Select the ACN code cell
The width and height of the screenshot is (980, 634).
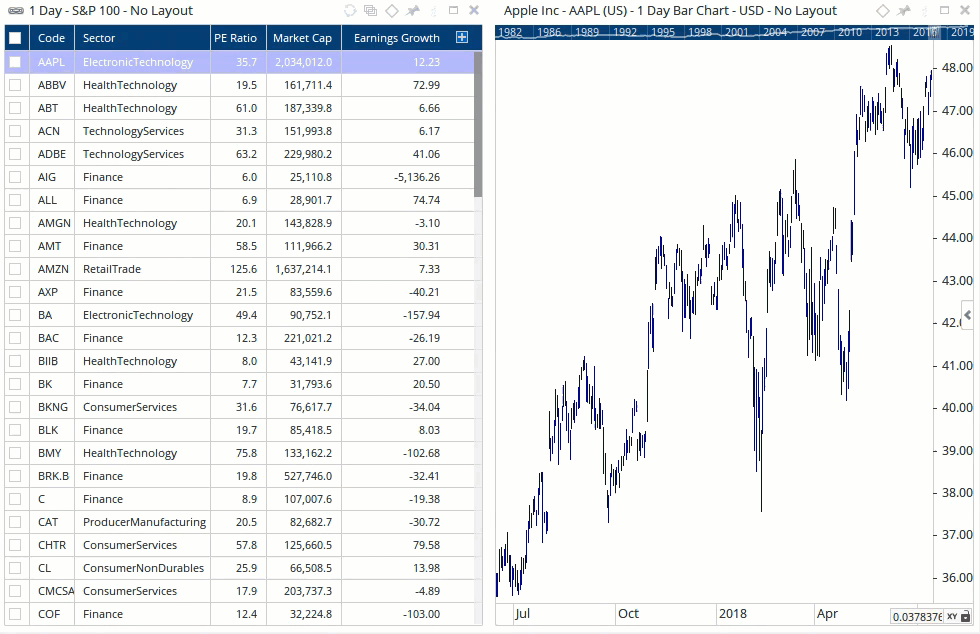(52, 131)
